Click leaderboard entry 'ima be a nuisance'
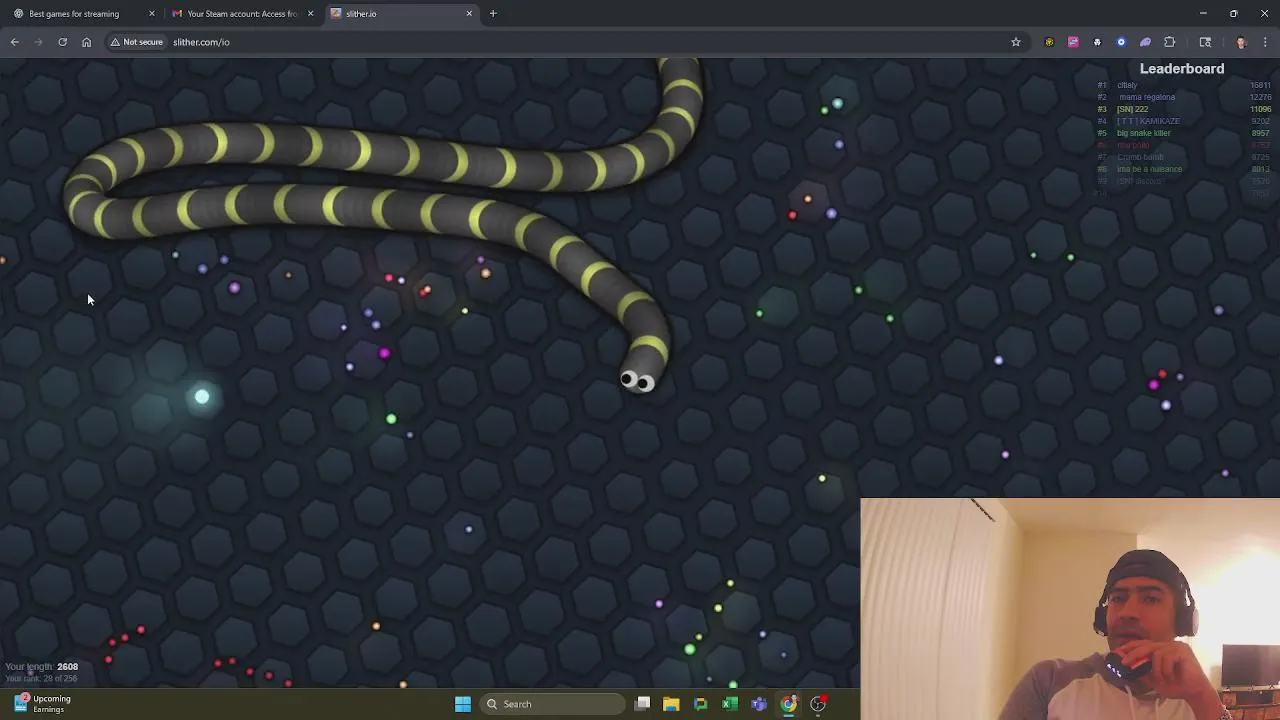Viewport: 1280px width, 720px height. 1149,169
